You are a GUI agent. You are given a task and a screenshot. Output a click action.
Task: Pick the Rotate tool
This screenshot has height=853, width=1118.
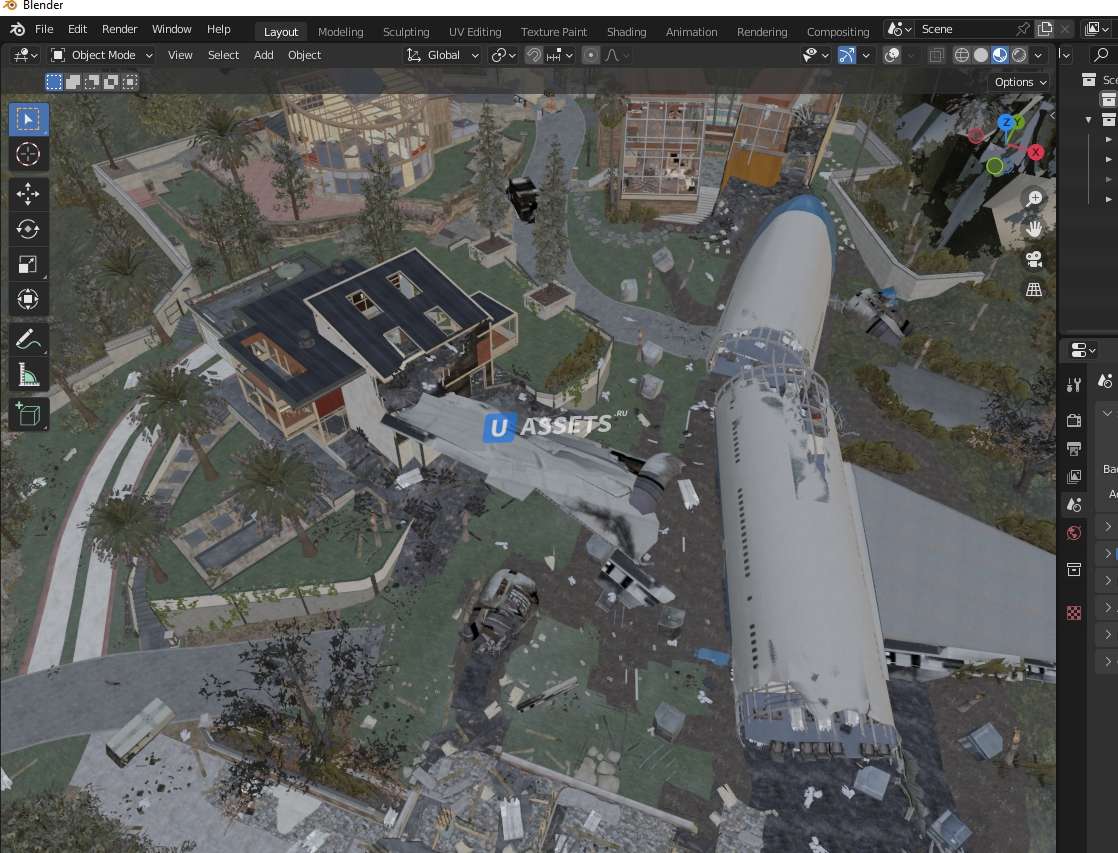(x=29, y=229)
